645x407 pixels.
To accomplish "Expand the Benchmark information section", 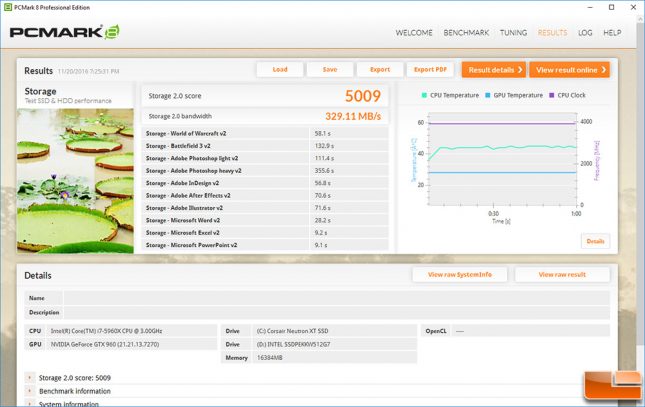I will pyautogui.click(x=30, y=391).
